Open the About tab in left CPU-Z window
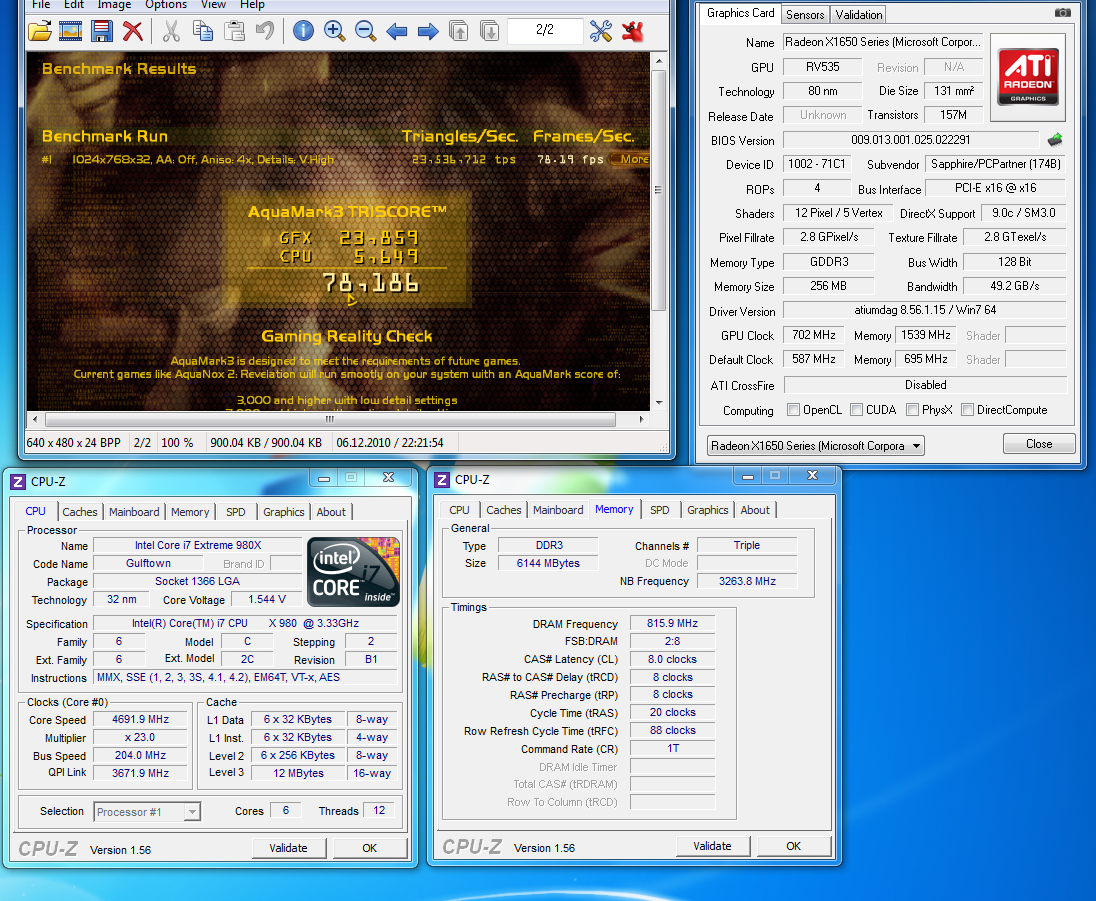The height and width of the screenshot is (901, 1096). 331,512
